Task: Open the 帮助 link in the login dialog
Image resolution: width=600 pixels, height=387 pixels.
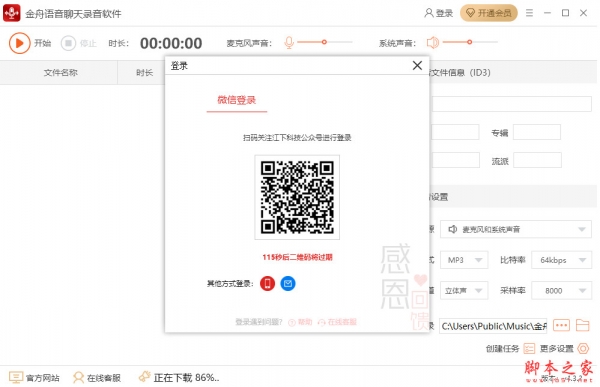Action: (301, 322)
